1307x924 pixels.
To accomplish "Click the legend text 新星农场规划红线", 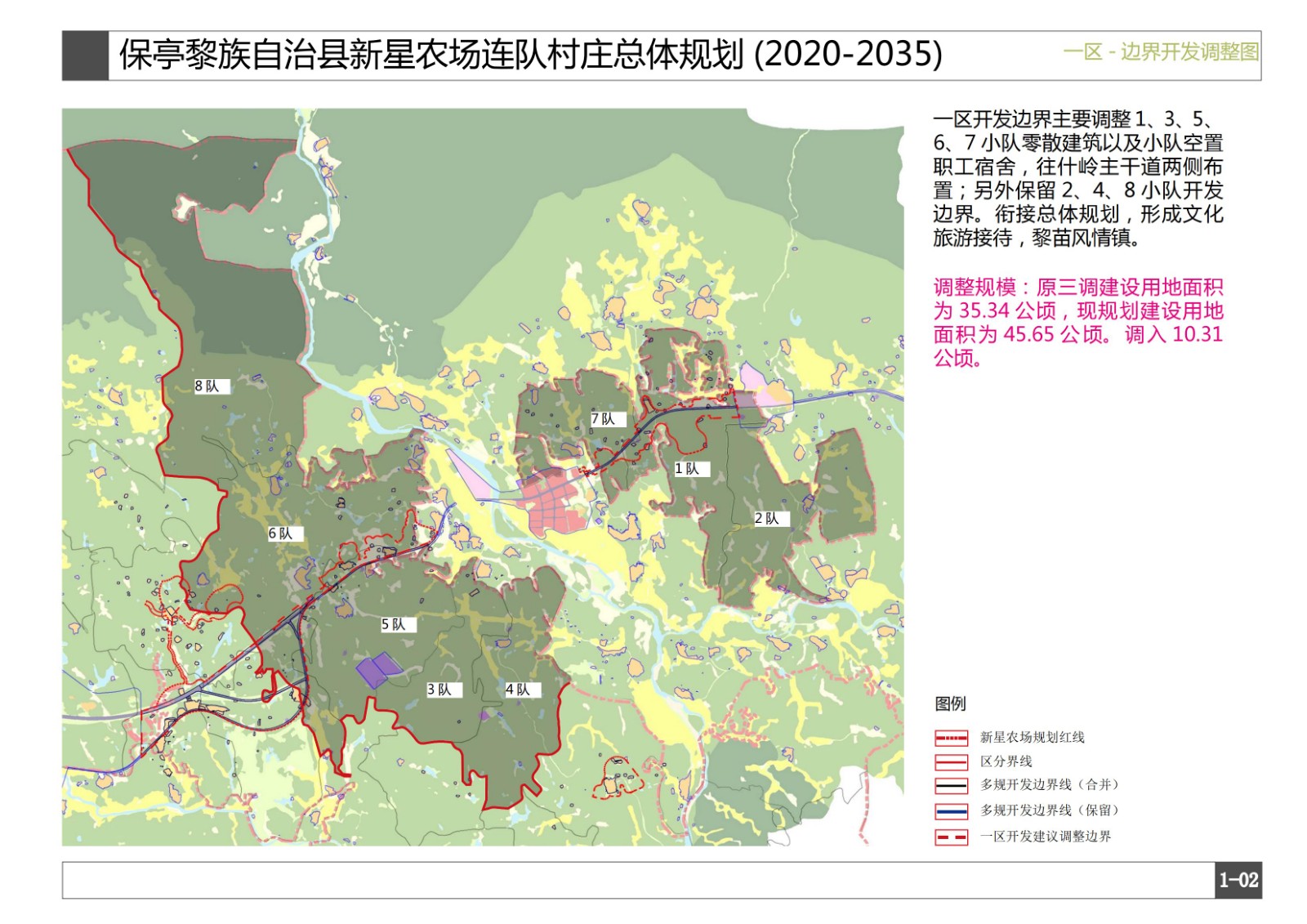I will point(1033,738).
